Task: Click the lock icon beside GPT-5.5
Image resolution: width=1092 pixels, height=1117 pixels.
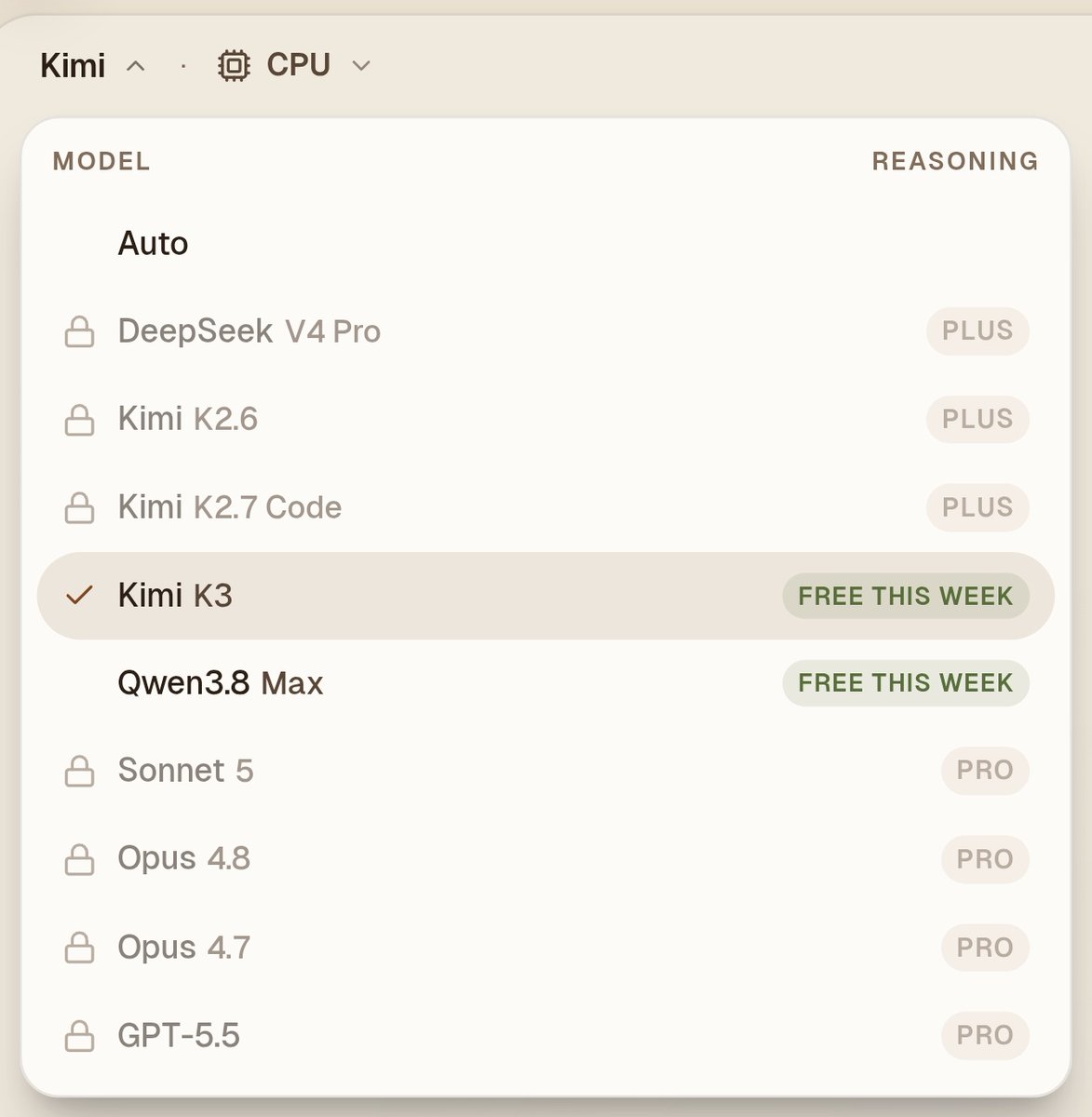Action: 79,1036
